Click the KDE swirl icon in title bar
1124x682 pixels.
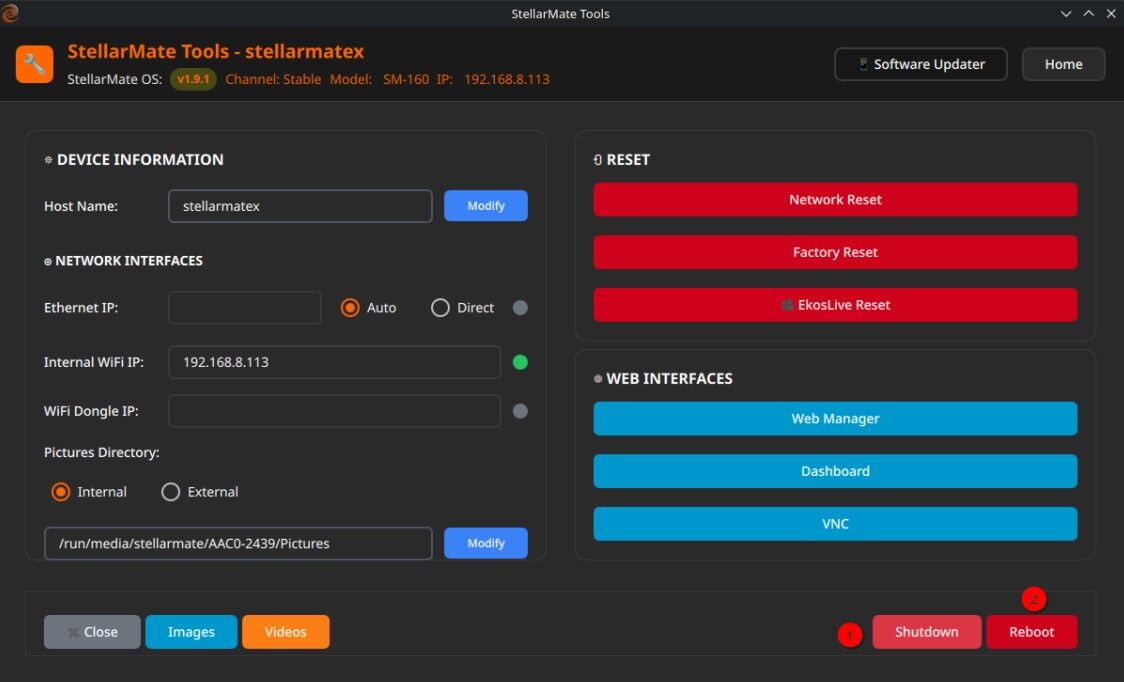(9, 13)
